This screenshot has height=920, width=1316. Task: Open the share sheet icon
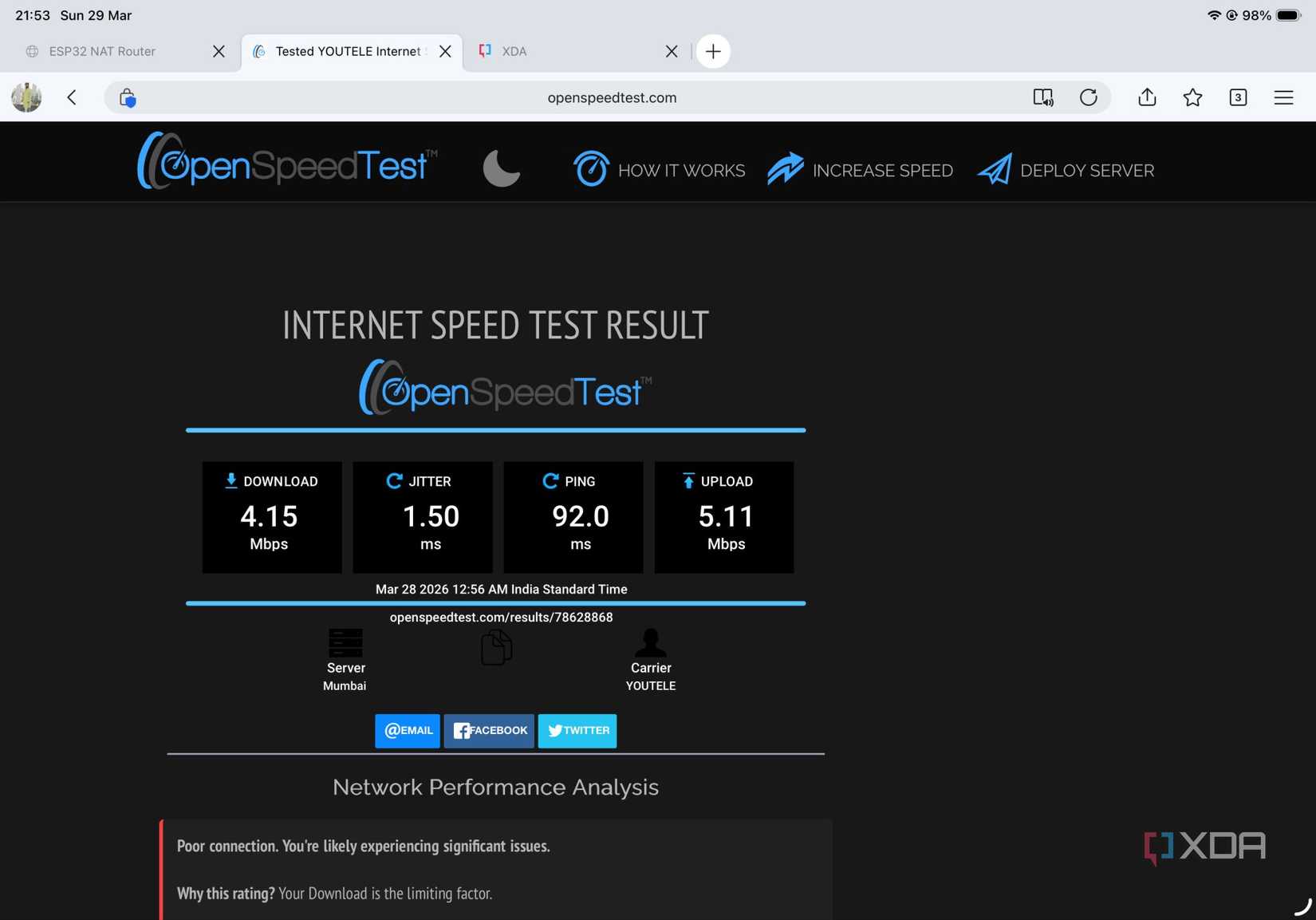point(1147,97)
